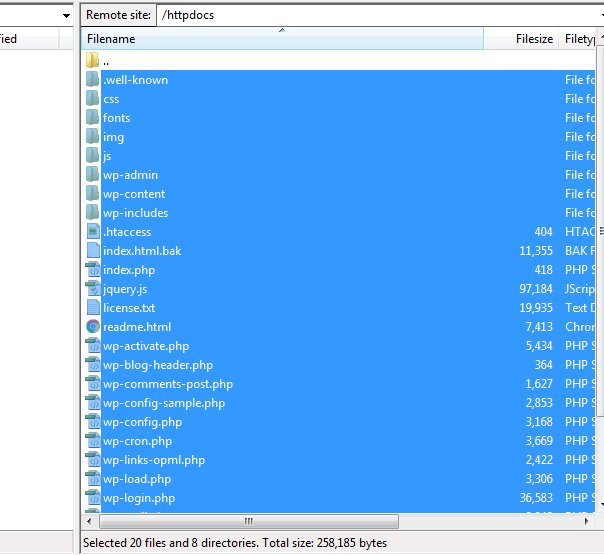
Task: Select the wp-links-opml.php file name
Action: (154, 460)
